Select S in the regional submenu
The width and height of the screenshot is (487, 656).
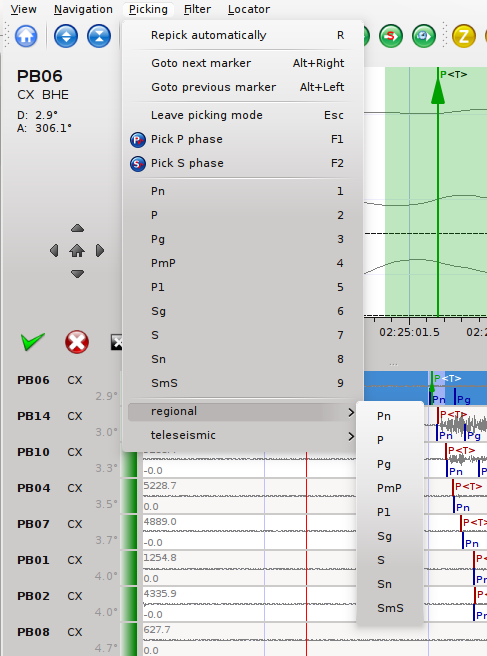(x=390, y=560)
